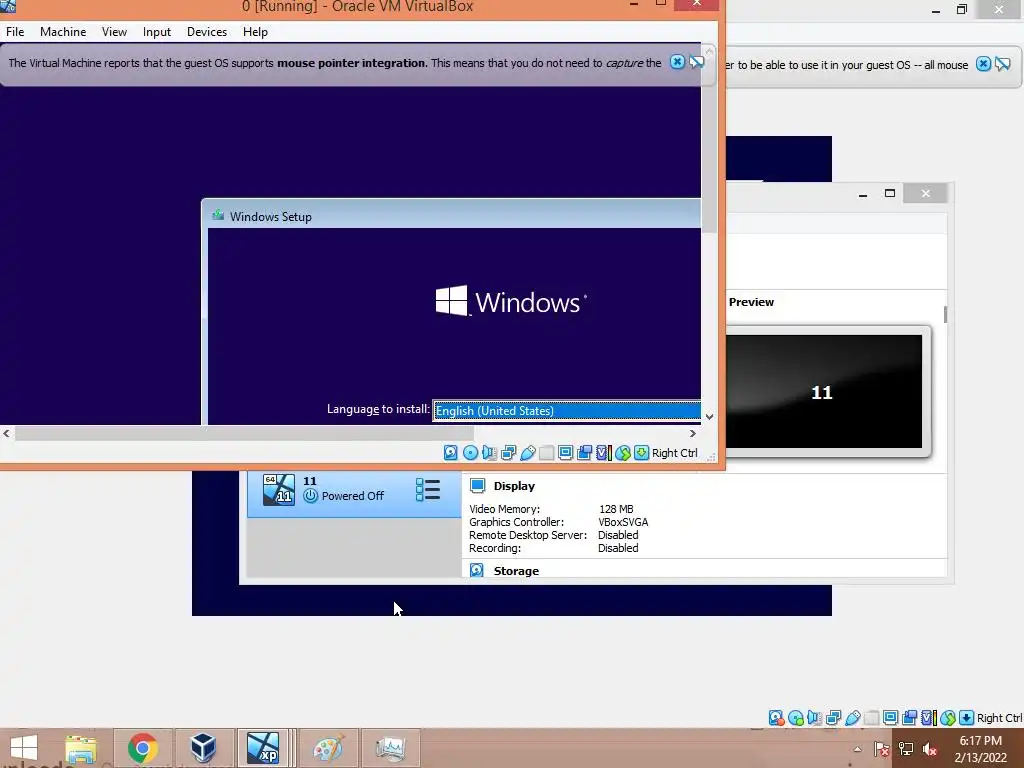Switch to VirtualBox Manager on the taskbar

point(203,748)
